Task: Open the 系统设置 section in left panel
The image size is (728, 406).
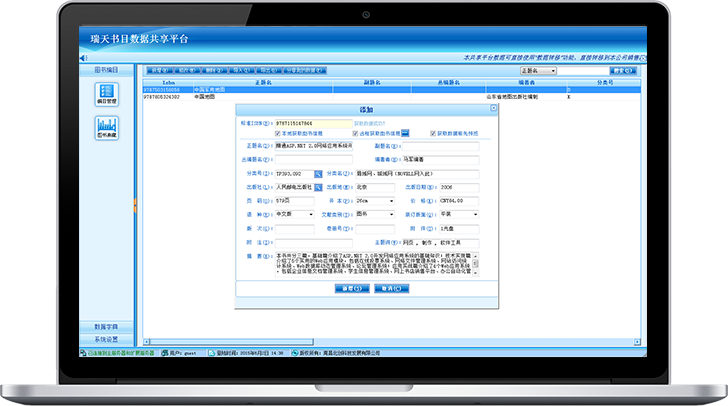Action: [105, 339]
